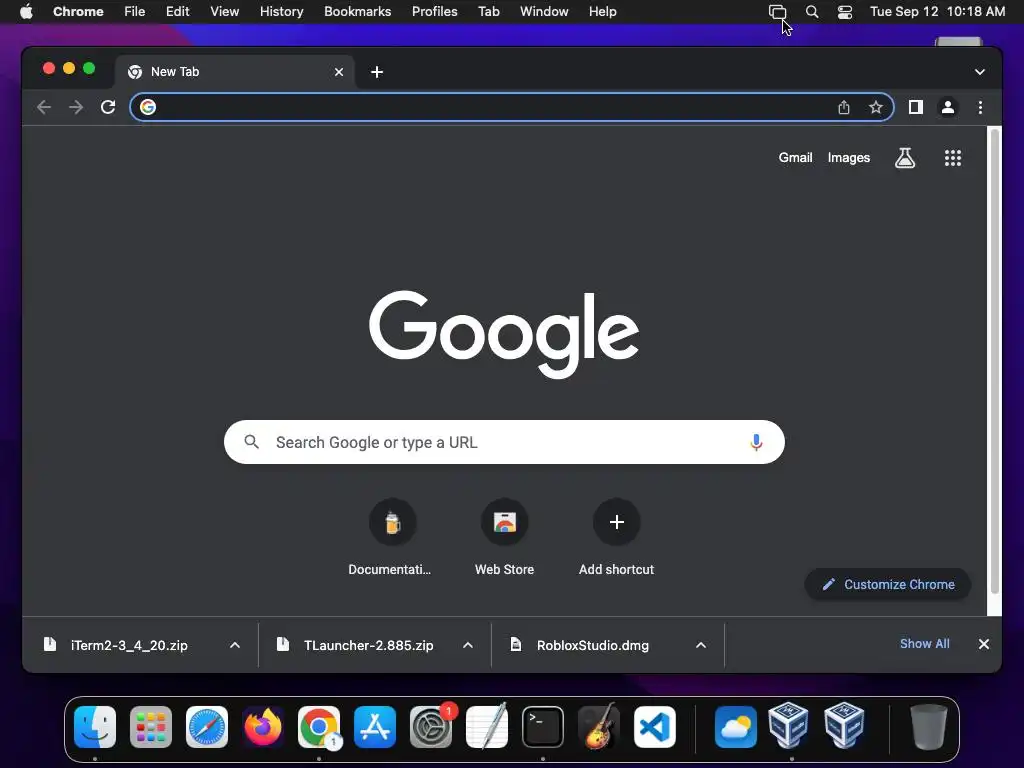This screenshot has width=1024, height=768.
Task: Open Google Images link
Action: click(848, 157)
